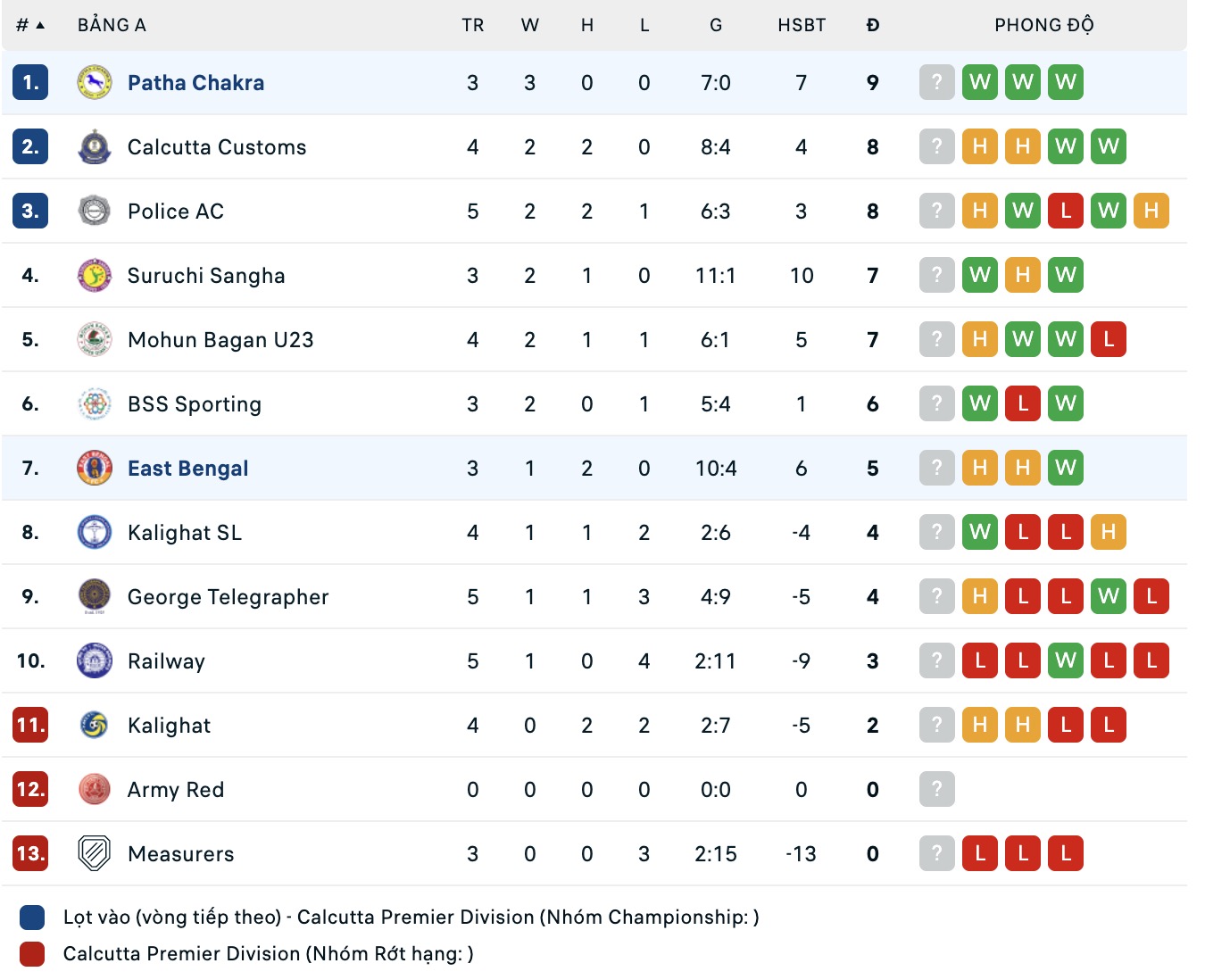This screenshot has width=1205, height=980.
Task: Select the Calcutta Customs crest icon
Action: (x=94, y=146)
